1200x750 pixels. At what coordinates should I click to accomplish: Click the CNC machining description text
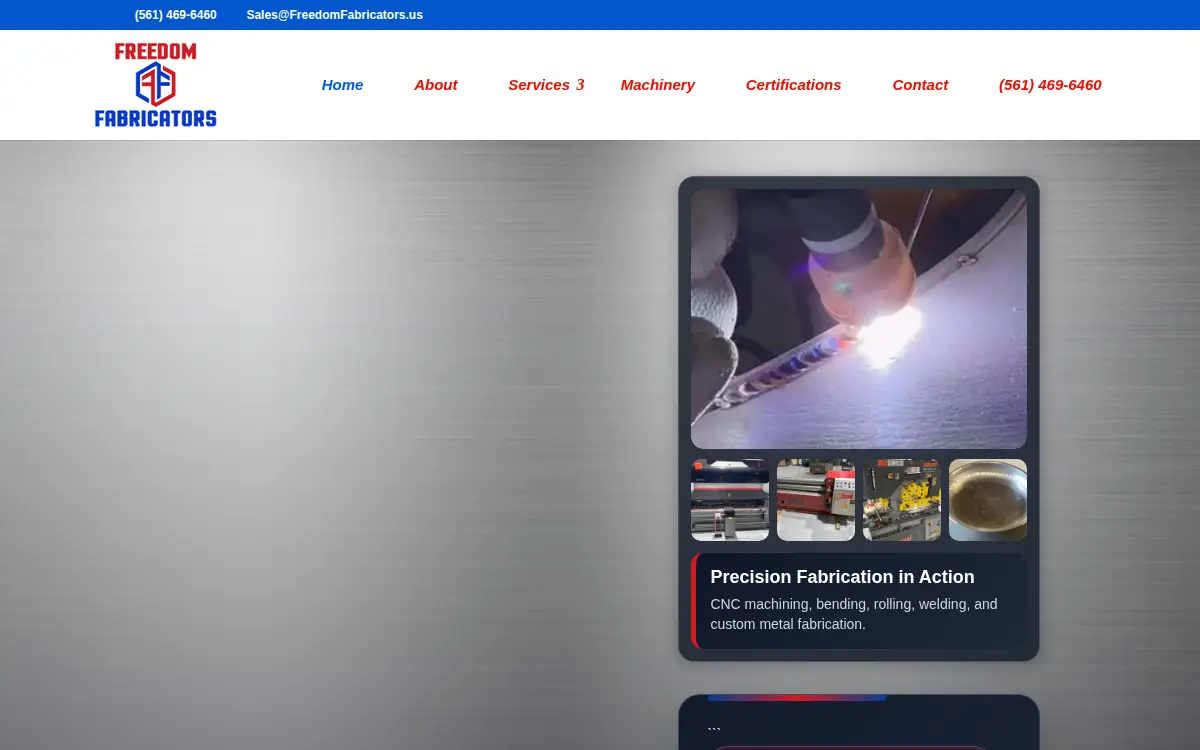(854, 614)
